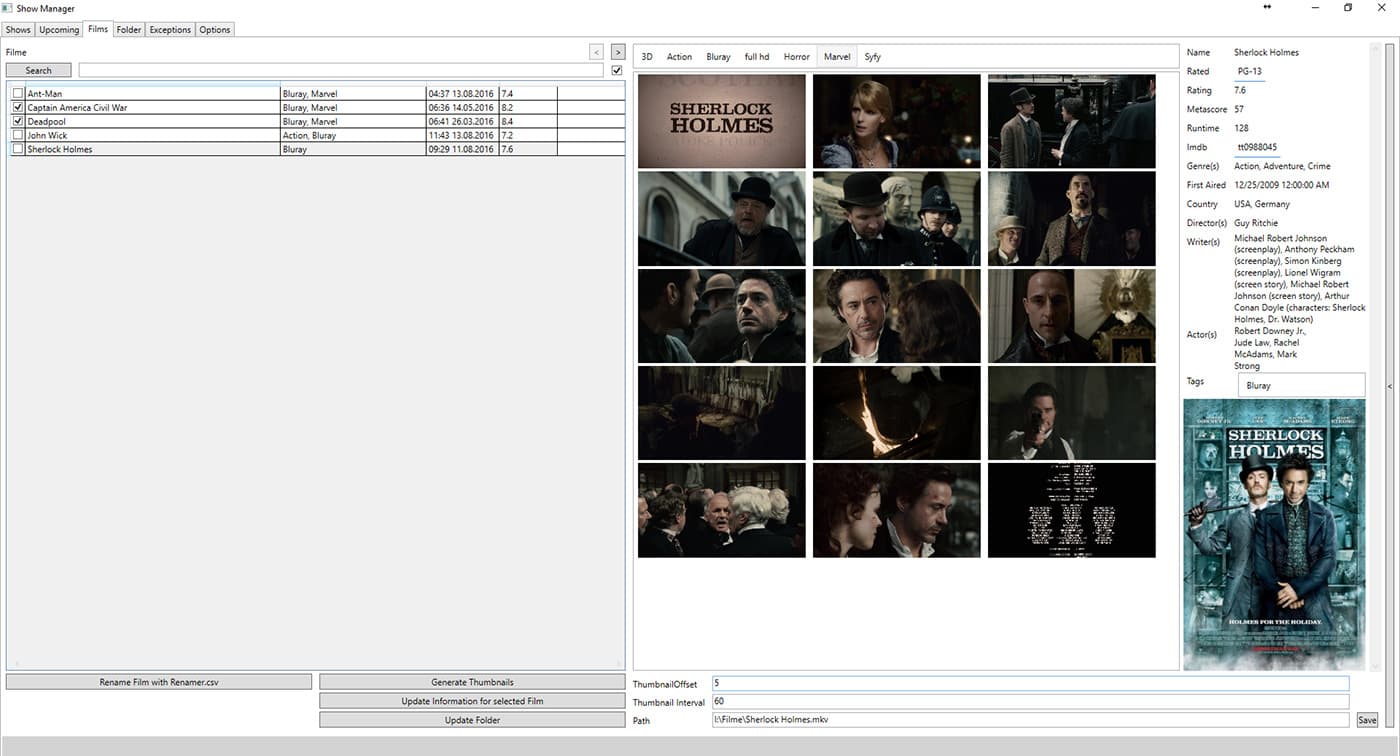Edit the Thumbnail Interval field
Viewport: 1400px width, 756px height.
1030,702
